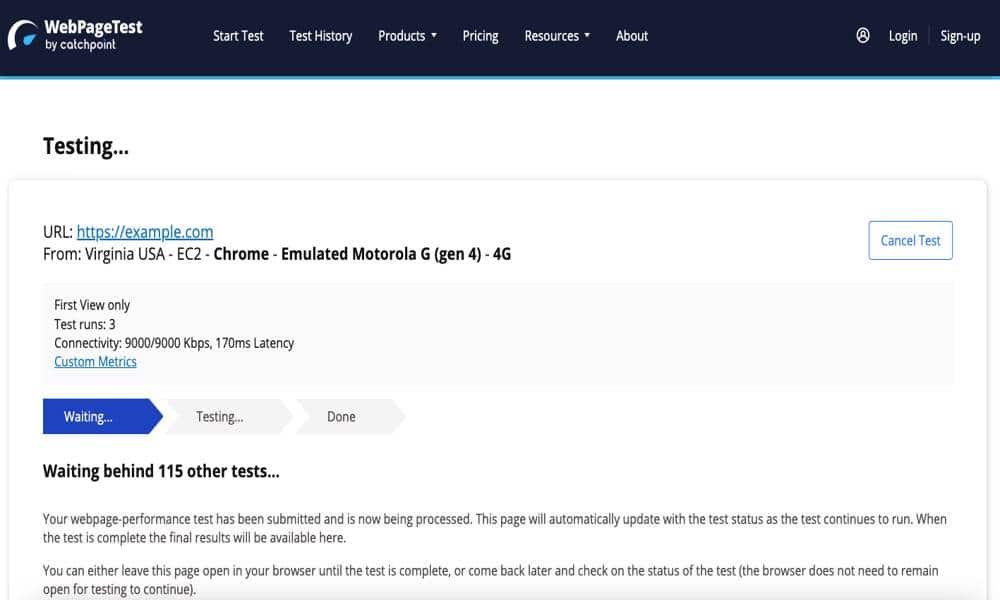Click the 'Test runs: 3' text
1000x600 pixels.
point(85,324)
